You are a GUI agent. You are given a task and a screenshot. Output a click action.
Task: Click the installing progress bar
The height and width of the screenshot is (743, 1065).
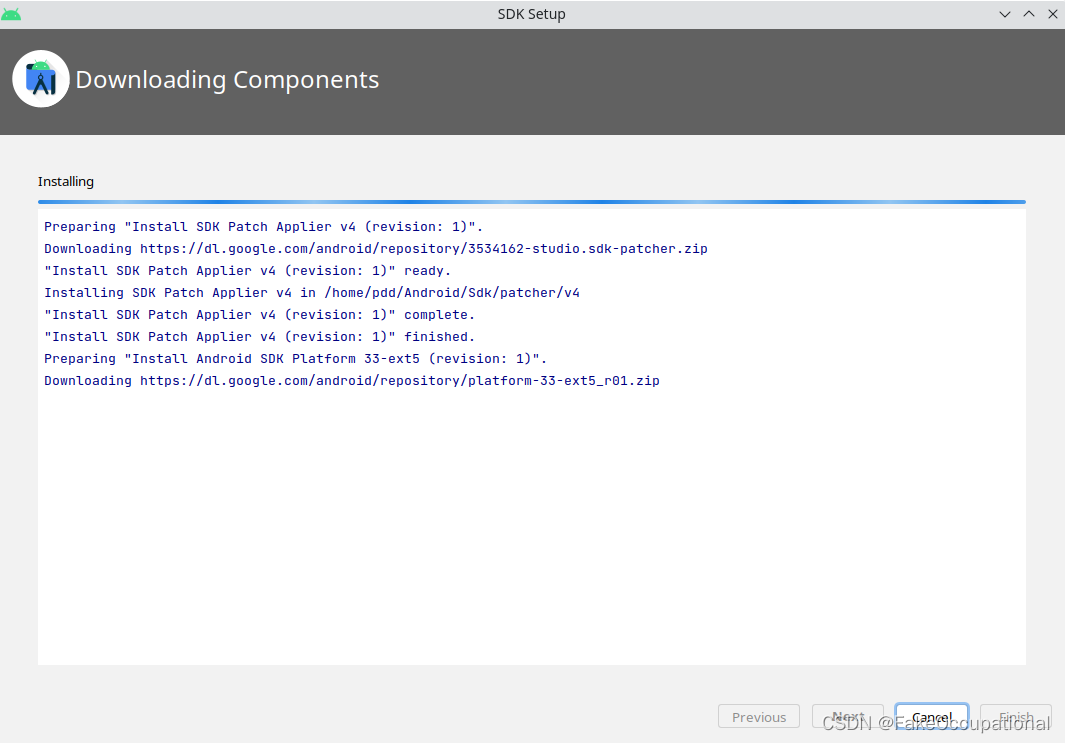[x=532, y=202]
